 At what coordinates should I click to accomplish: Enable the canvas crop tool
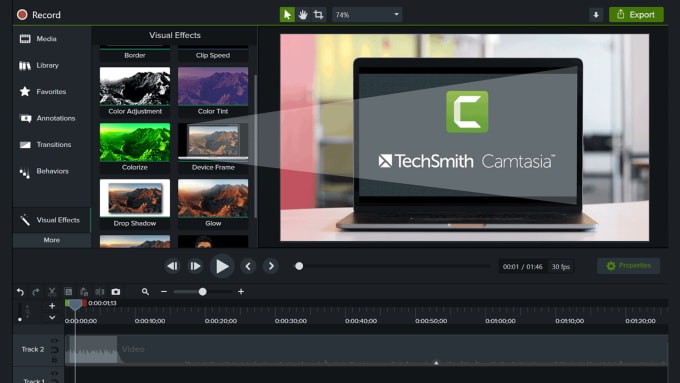click(318, 15)
